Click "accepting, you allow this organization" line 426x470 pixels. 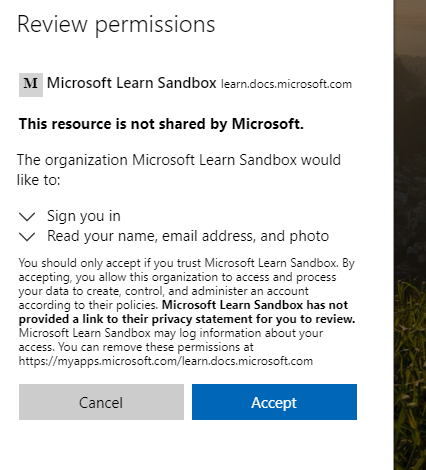point(177,277)
